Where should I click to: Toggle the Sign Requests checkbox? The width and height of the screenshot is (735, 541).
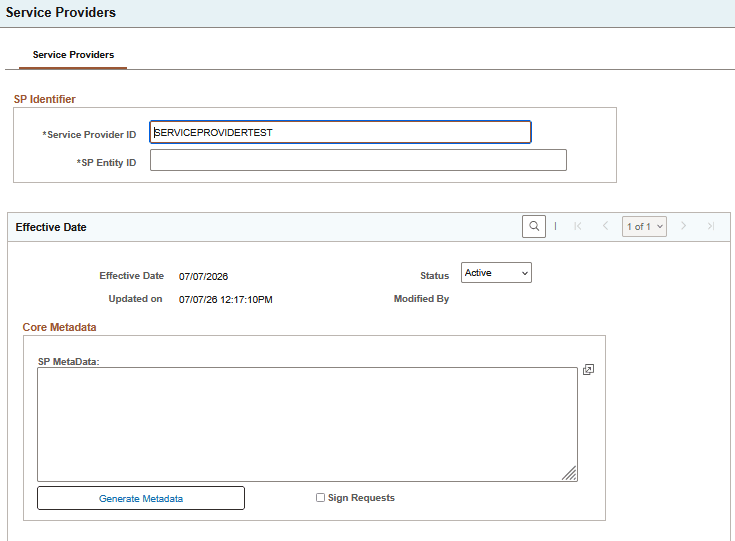pos(320,497)
